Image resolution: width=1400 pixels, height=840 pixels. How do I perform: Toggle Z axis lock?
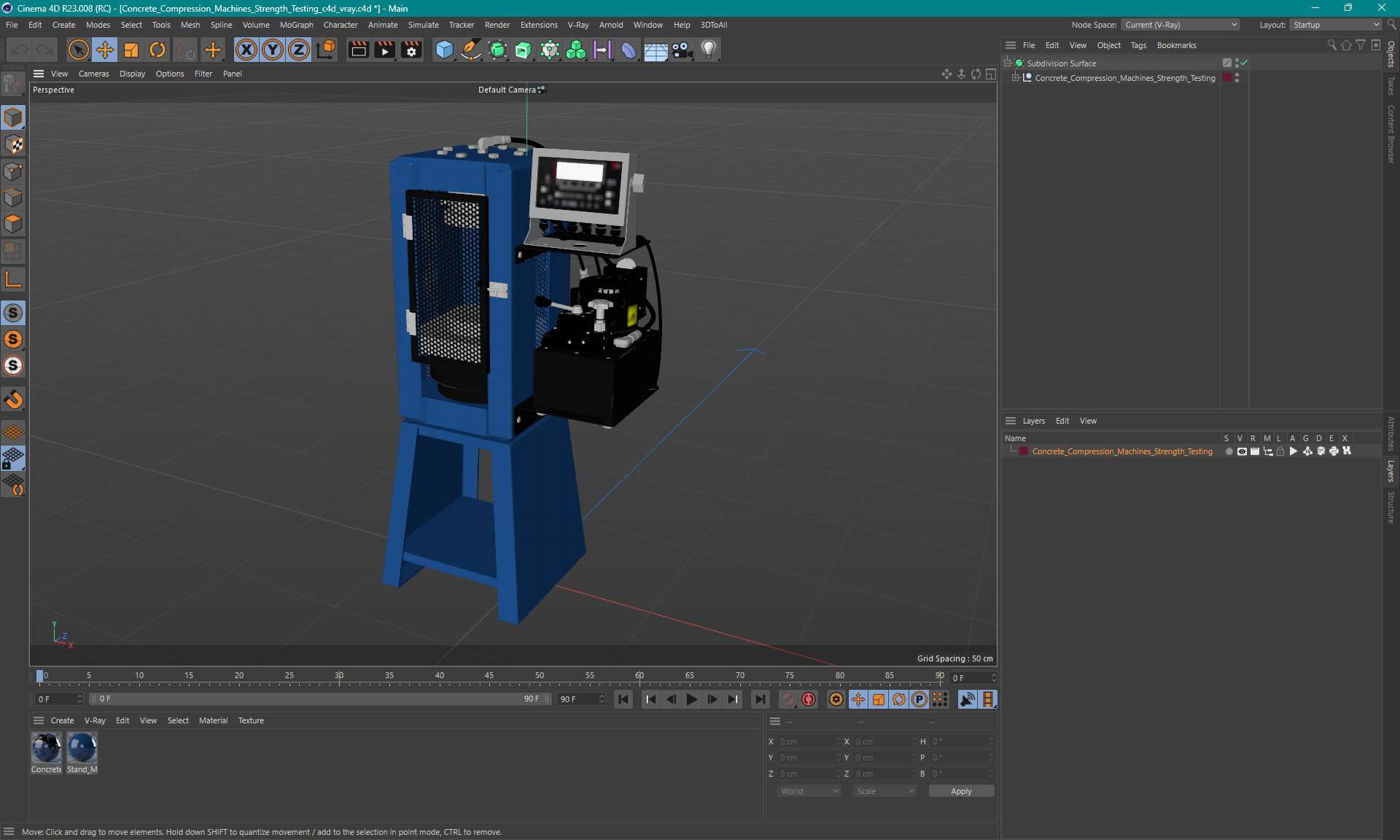[299, 50]
